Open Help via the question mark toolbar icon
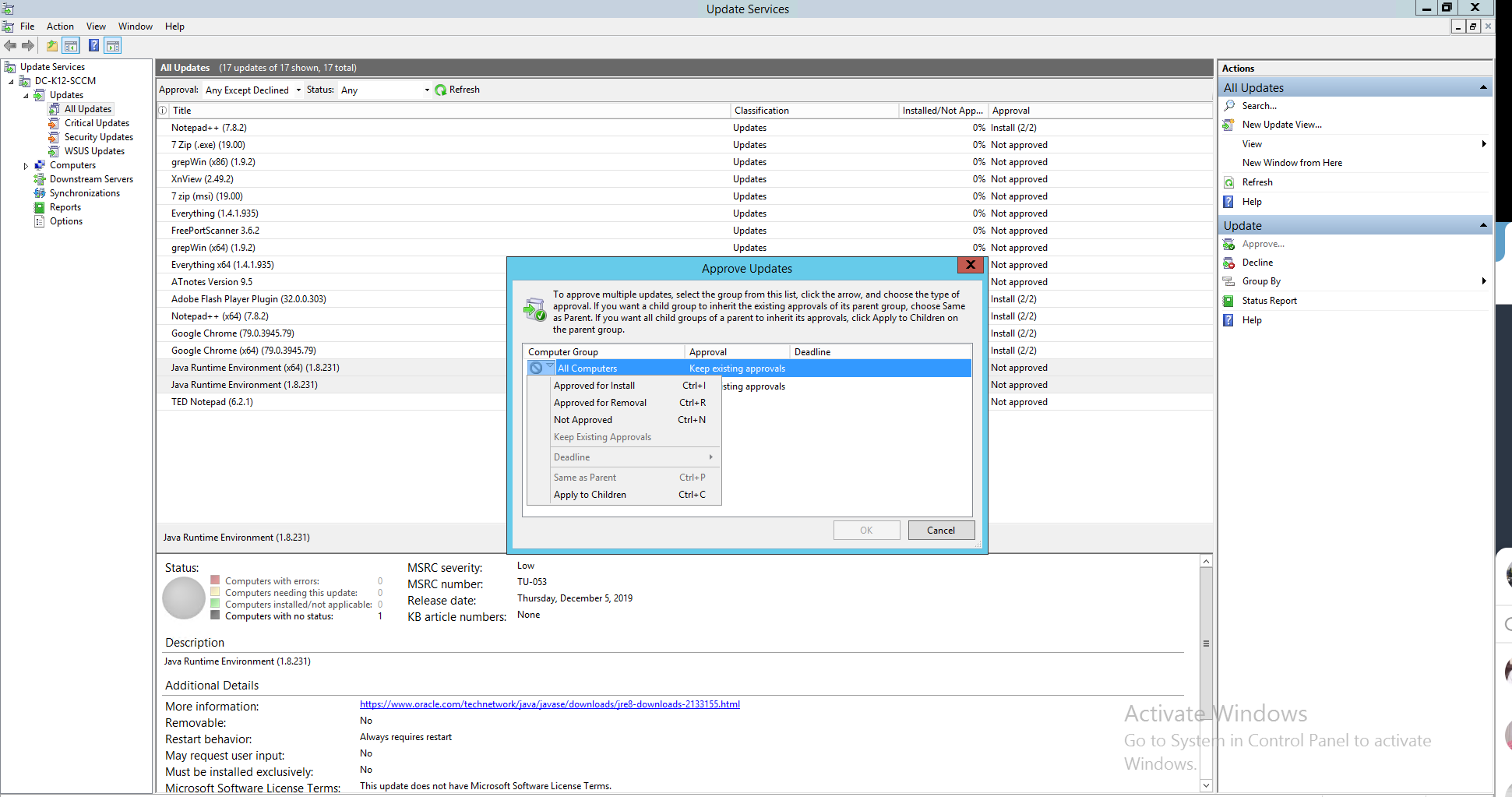This screenshot has width=1512, height=797. point(93,45)
